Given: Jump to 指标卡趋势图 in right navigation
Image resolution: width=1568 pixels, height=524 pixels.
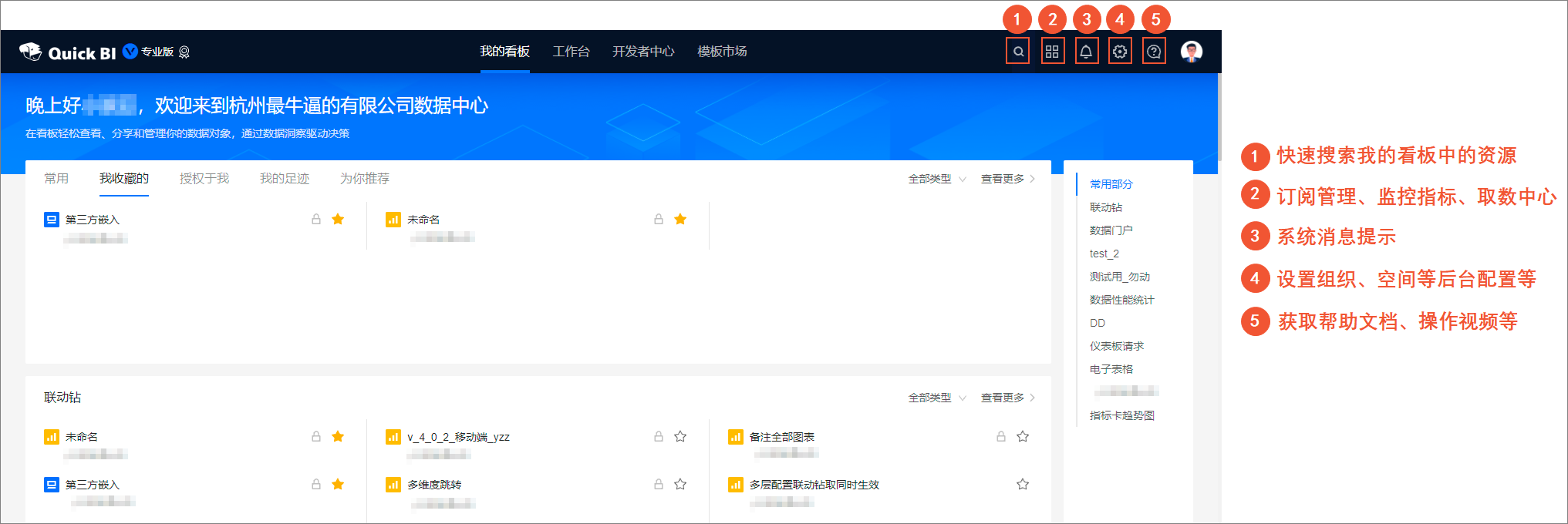Looking at the screenshot, I should coord(1122,415).
